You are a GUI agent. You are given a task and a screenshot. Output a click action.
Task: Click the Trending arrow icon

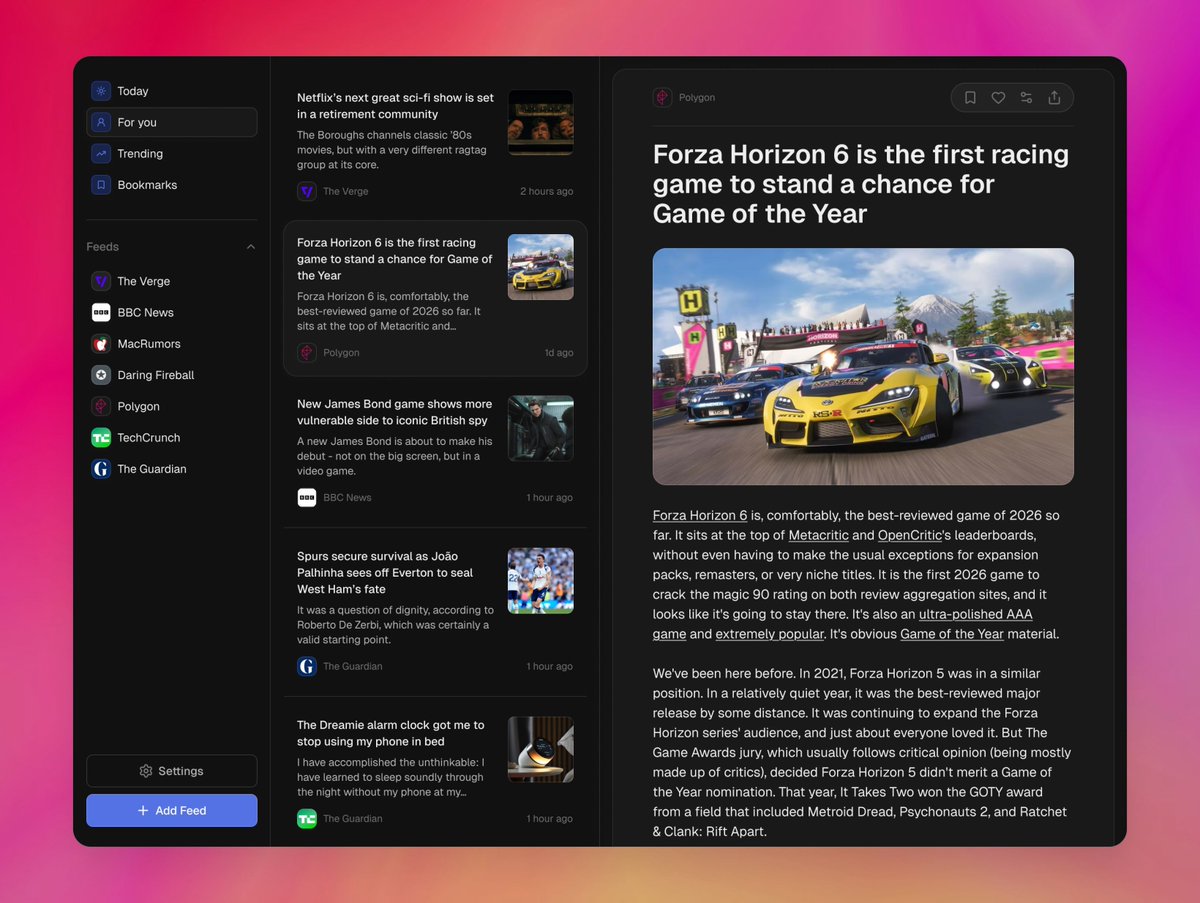[x=101, y=153]
